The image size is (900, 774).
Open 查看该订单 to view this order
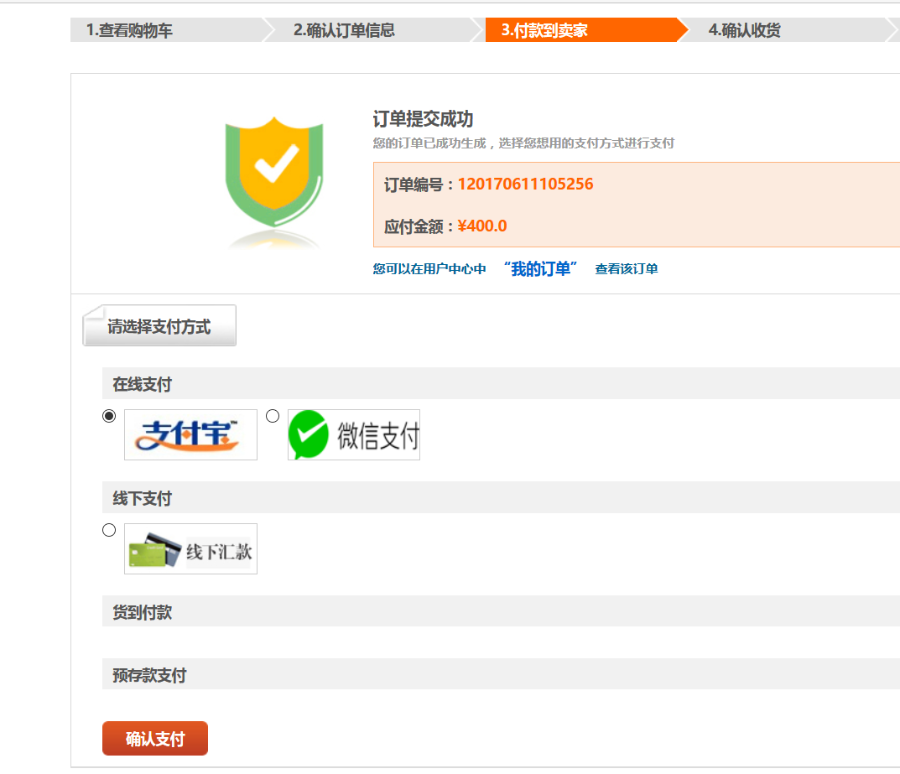[626, 269]
